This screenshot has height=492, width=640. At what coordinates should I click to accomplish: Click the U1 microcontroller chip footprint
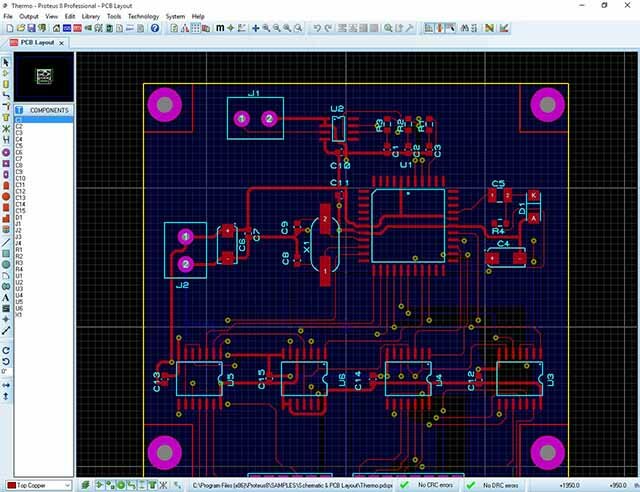click(x=408, y=225)
